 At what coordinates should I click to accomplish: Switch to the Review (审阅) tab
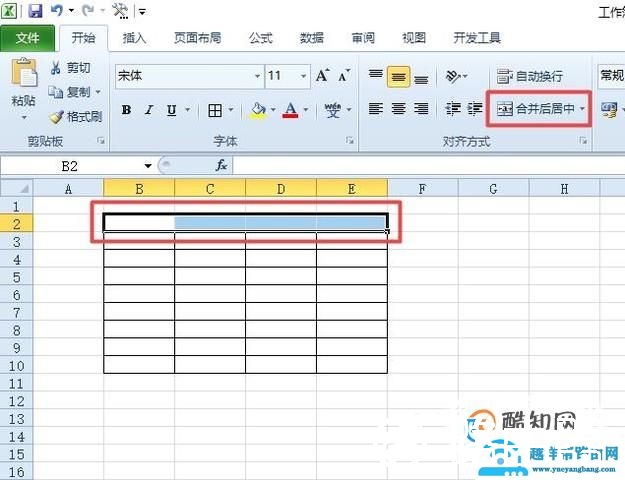pos(363,38)
